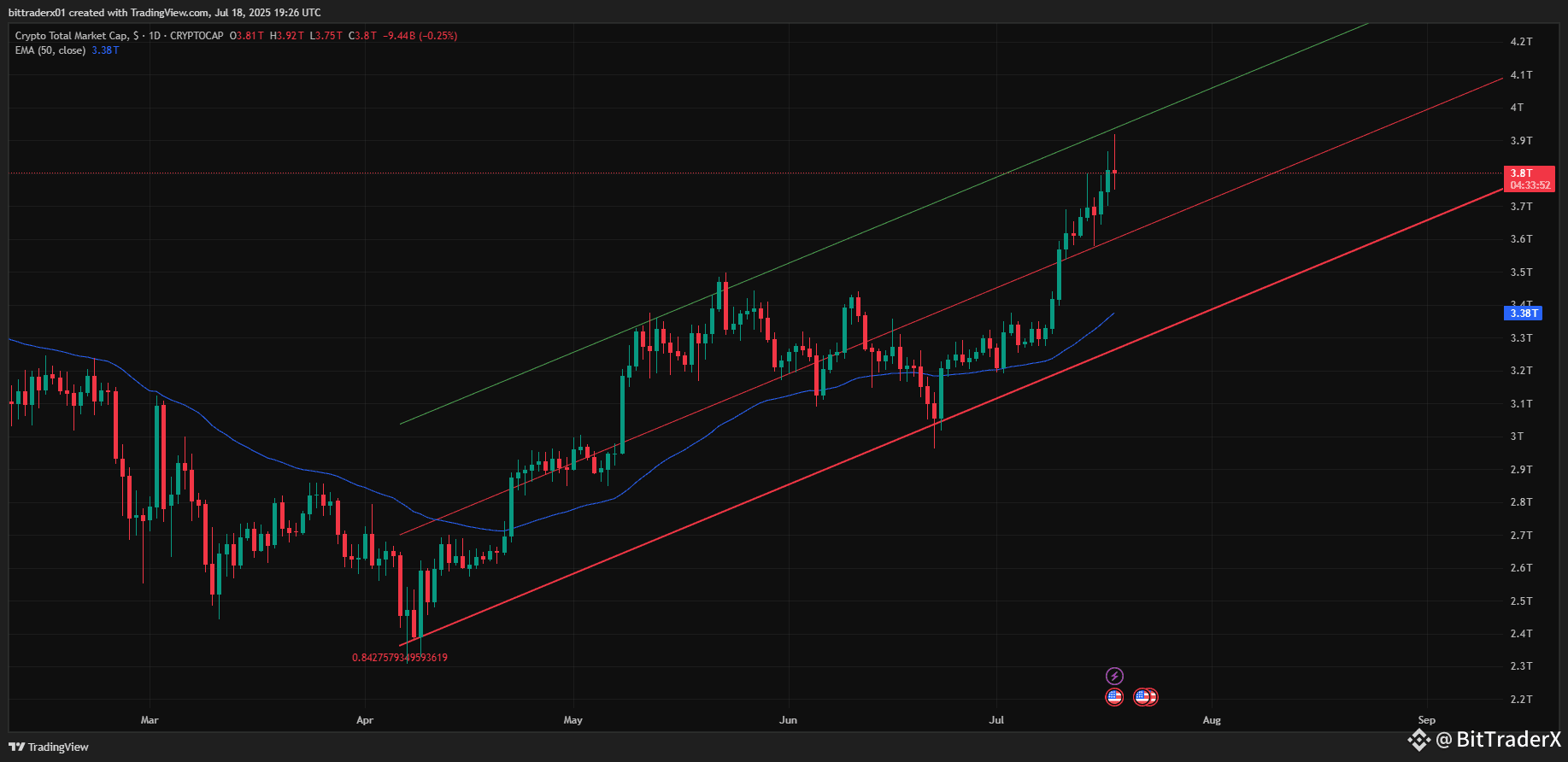Screen dimensions: 1568x762
Task: Click the 4T level on price axis
Action: tap(1517, 108)
